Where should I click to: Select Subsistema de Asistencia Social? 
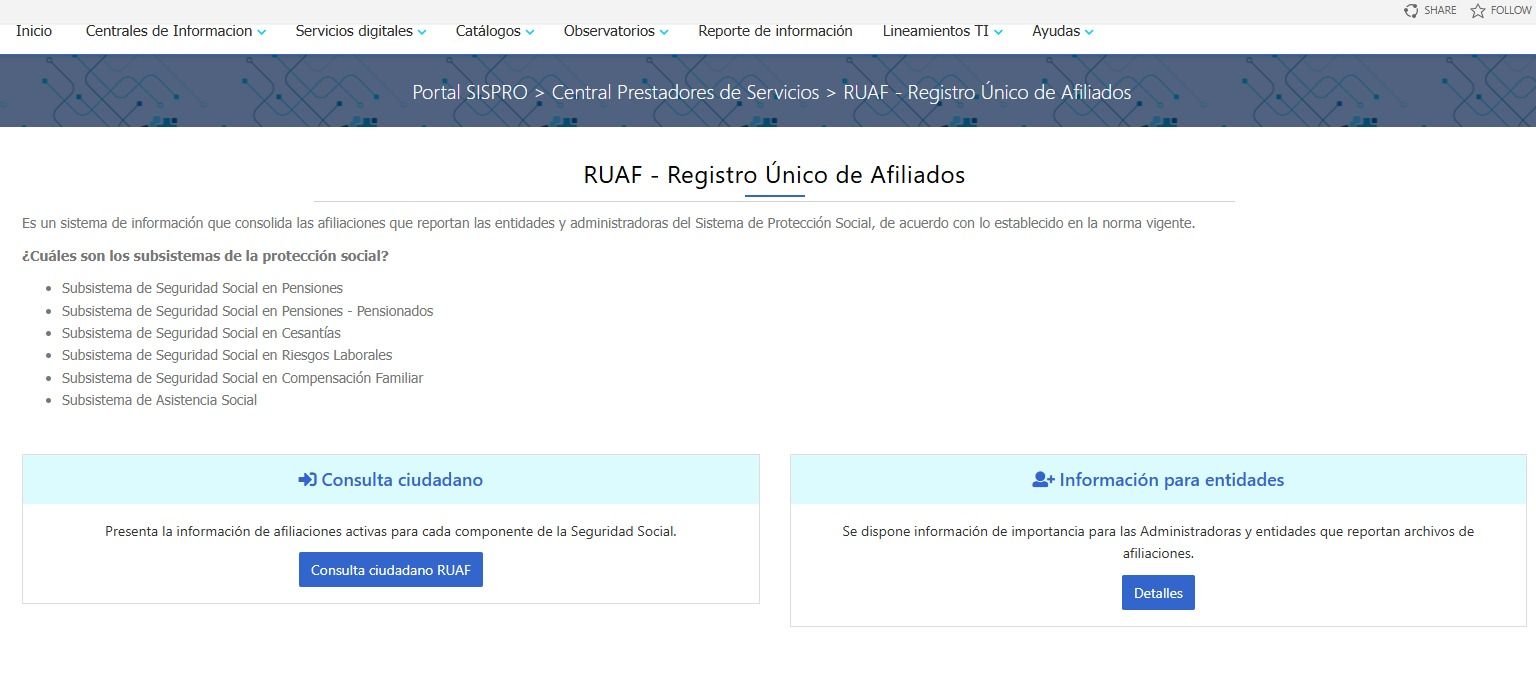[x=160, y=400]
